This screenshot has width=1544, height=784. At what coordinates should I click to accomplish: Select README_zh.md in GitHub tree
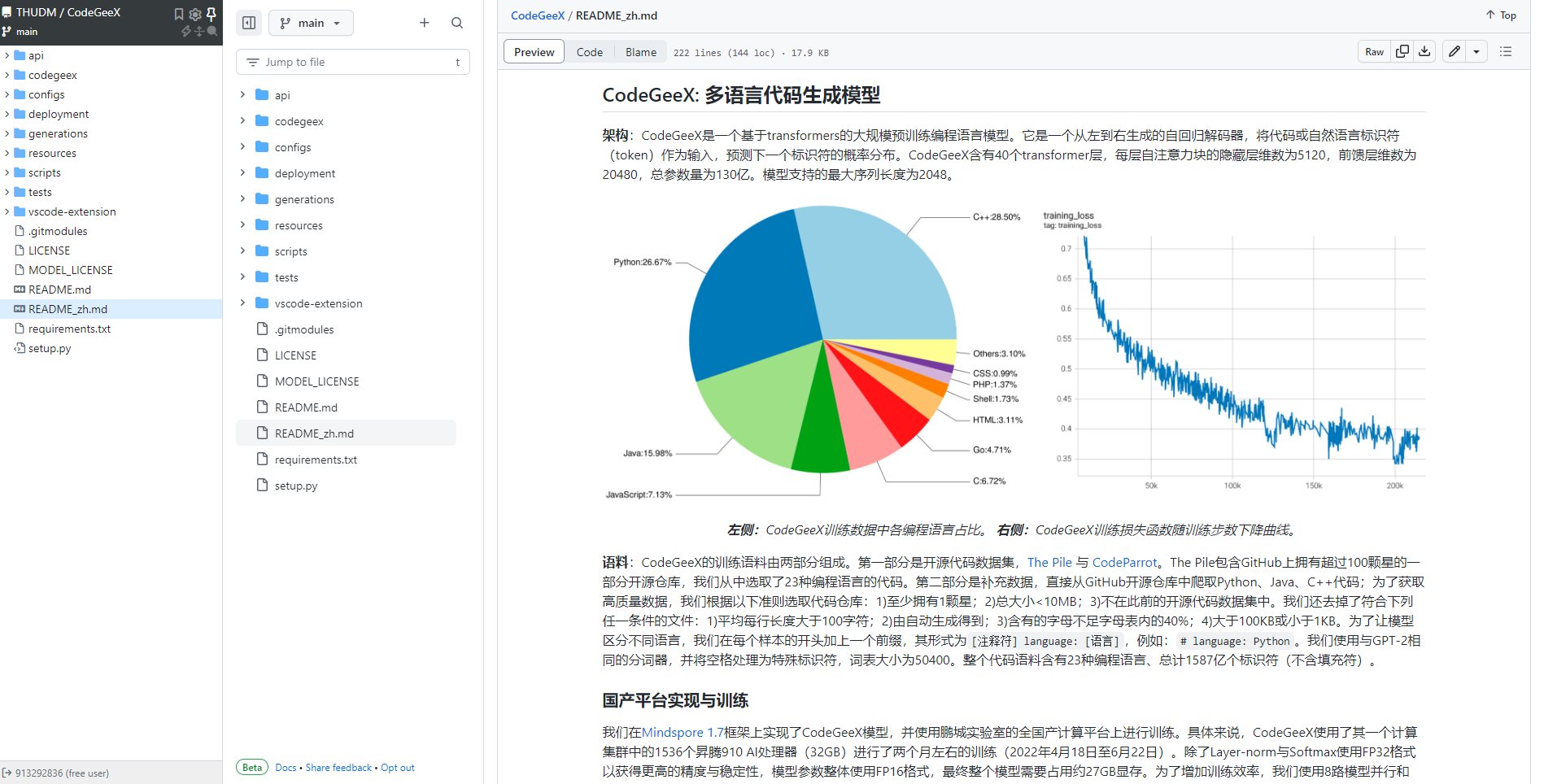click(346, 433)
